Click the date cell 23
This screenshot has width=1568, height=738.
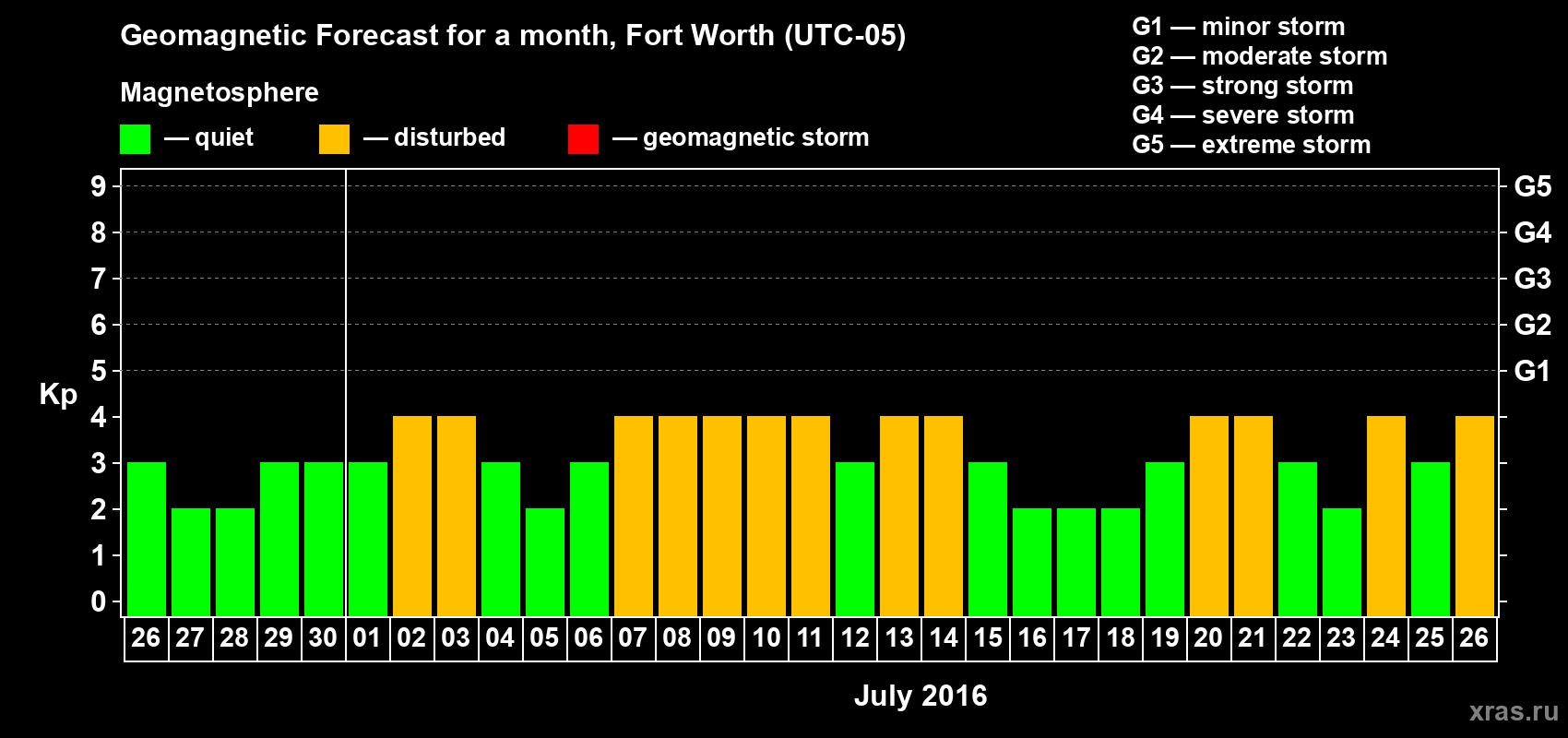[x=1342, y=638]
